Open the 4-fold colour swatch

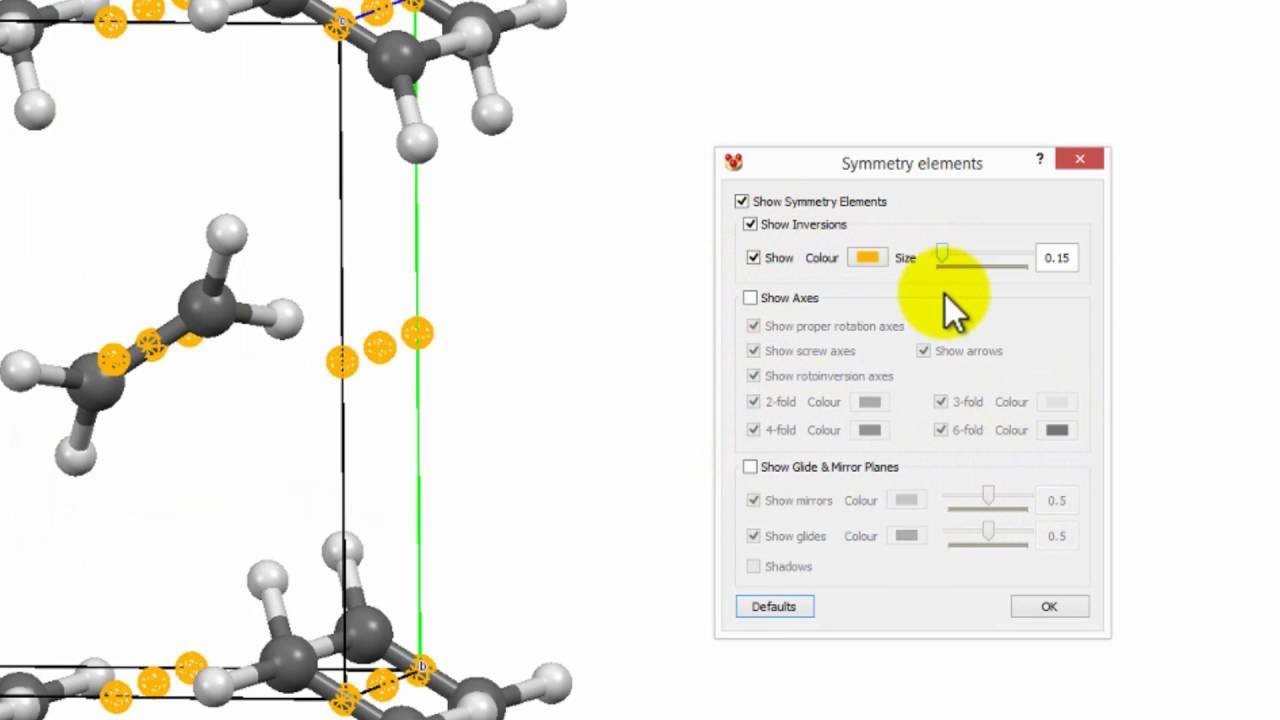869,430
